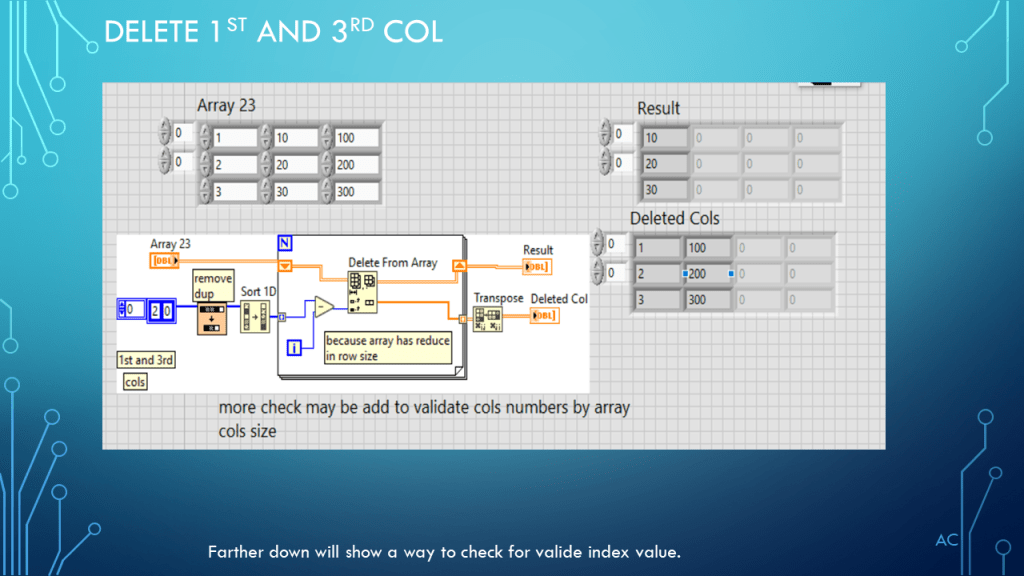
Task: Click the Result DBL indicator terminal
Action: (537, 267)
